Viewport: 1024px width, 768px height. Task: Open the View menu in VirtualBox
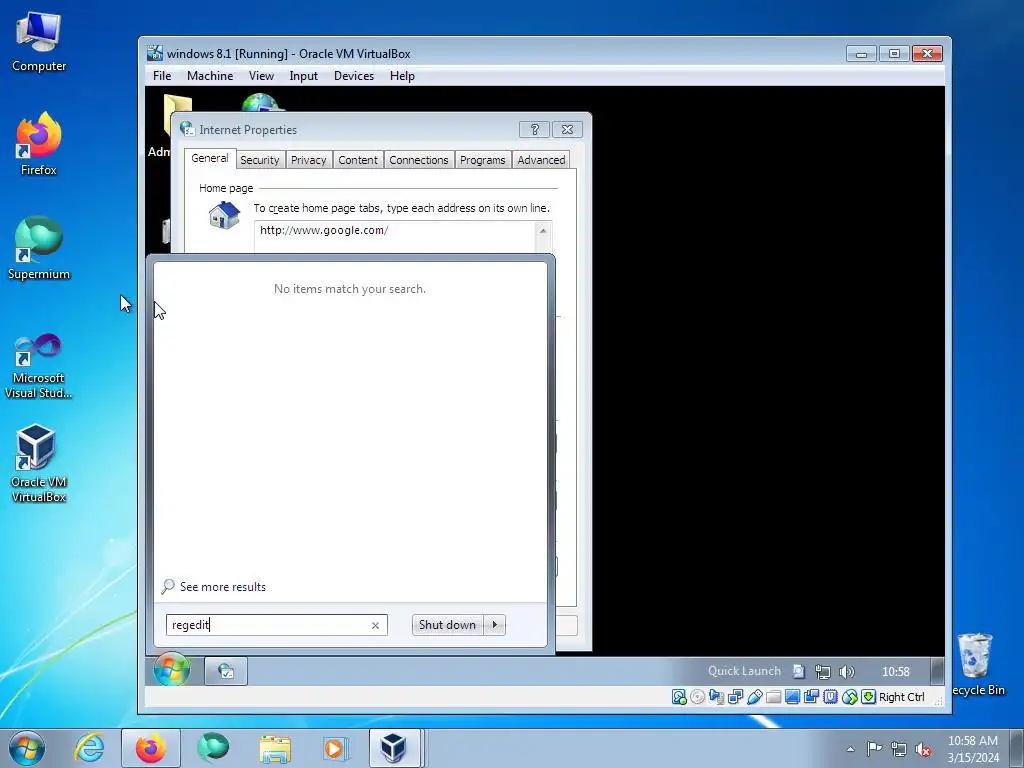coord(261,76)
